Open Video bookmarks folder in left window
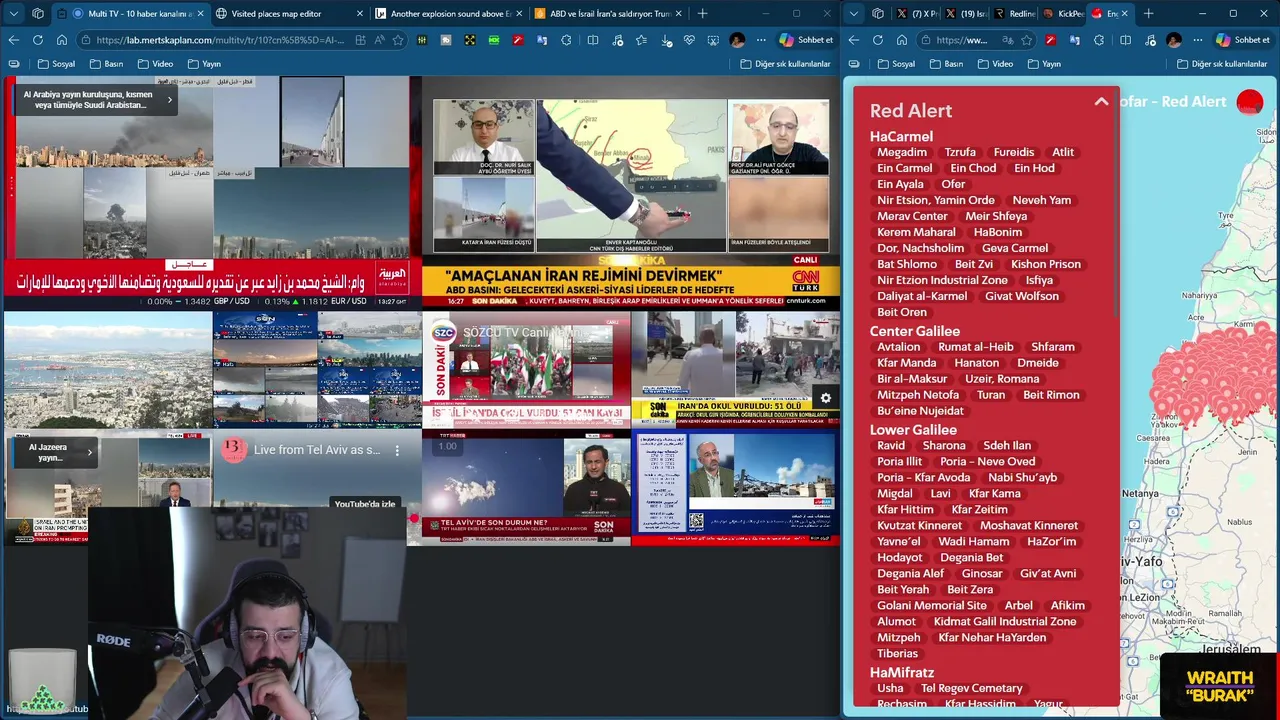1280x720 pixels. (155, 64)
